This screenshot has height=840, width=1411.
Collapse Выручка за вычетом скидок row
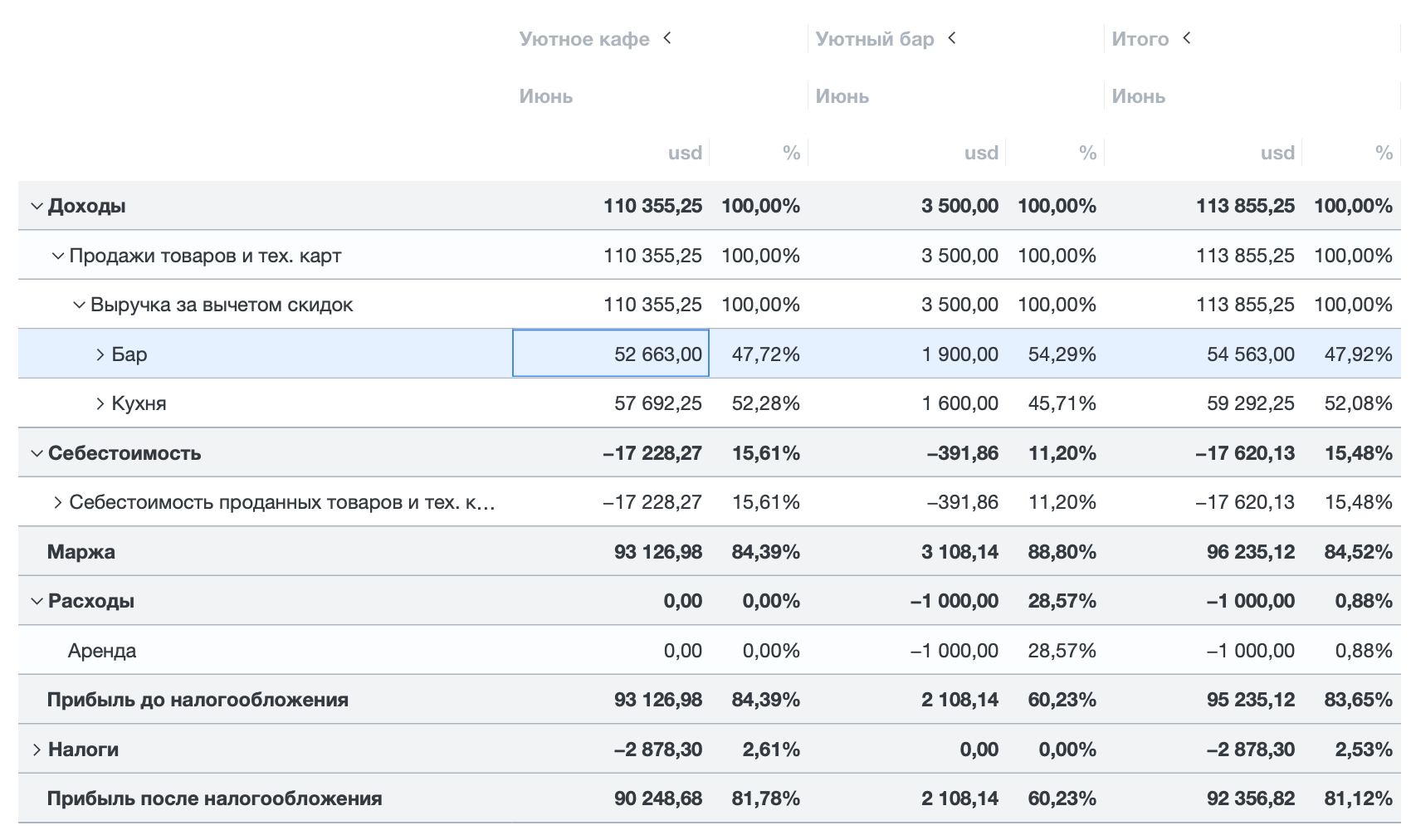tap(79, 305)
